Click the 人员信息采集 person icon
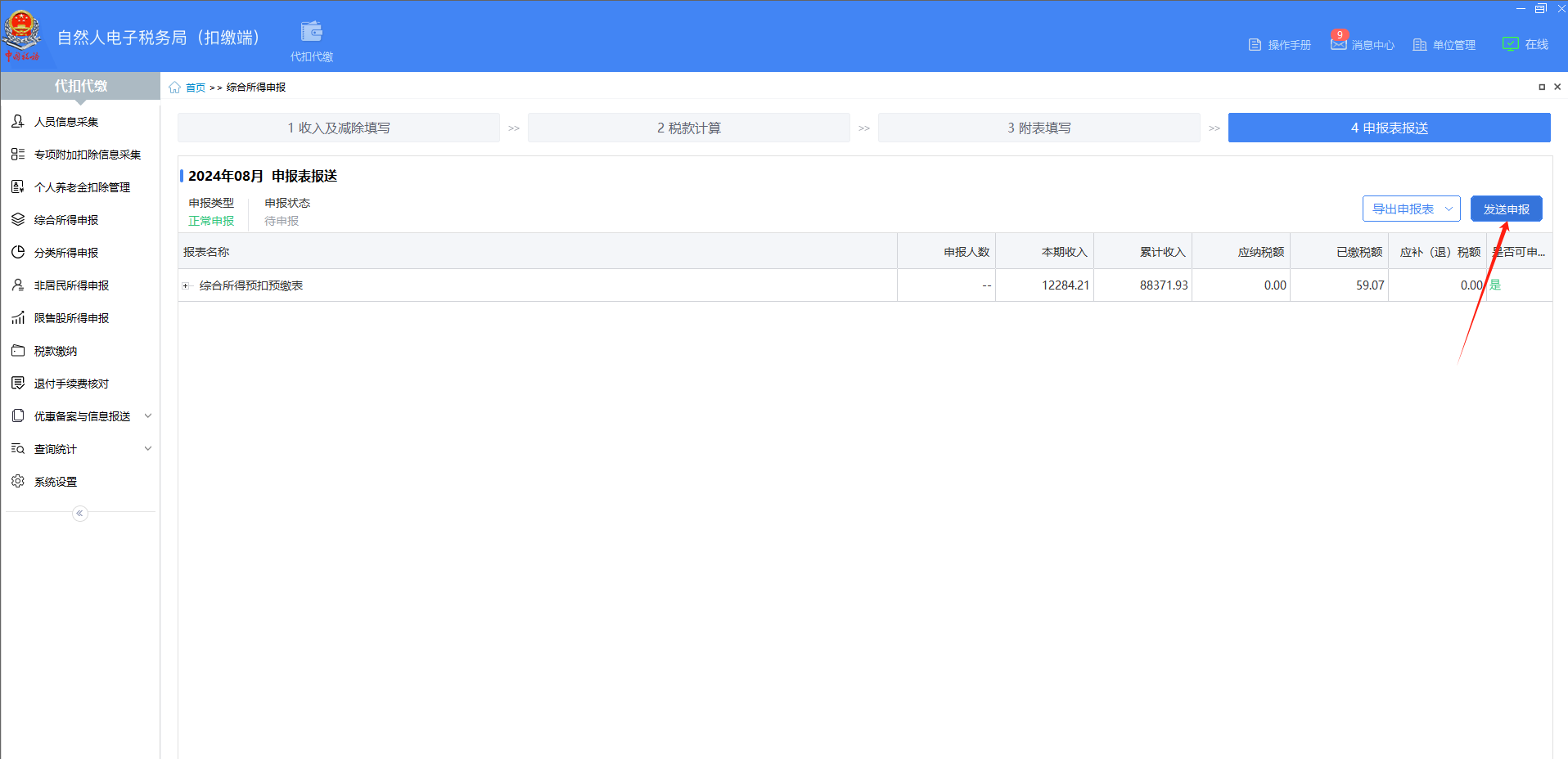 click(x=18, y=121)
